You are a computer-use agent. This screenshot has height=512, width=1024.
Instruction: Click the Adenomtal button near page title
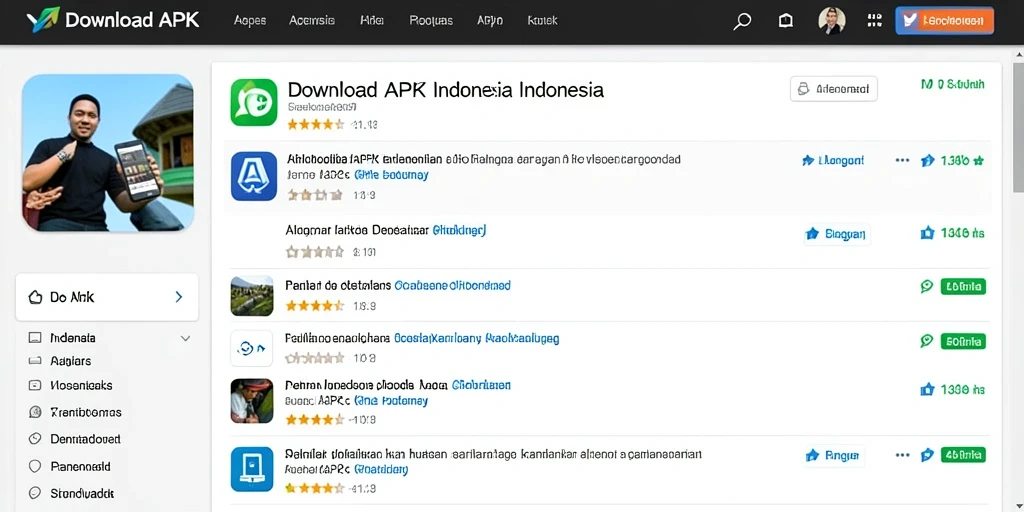[x=834, y=89]
